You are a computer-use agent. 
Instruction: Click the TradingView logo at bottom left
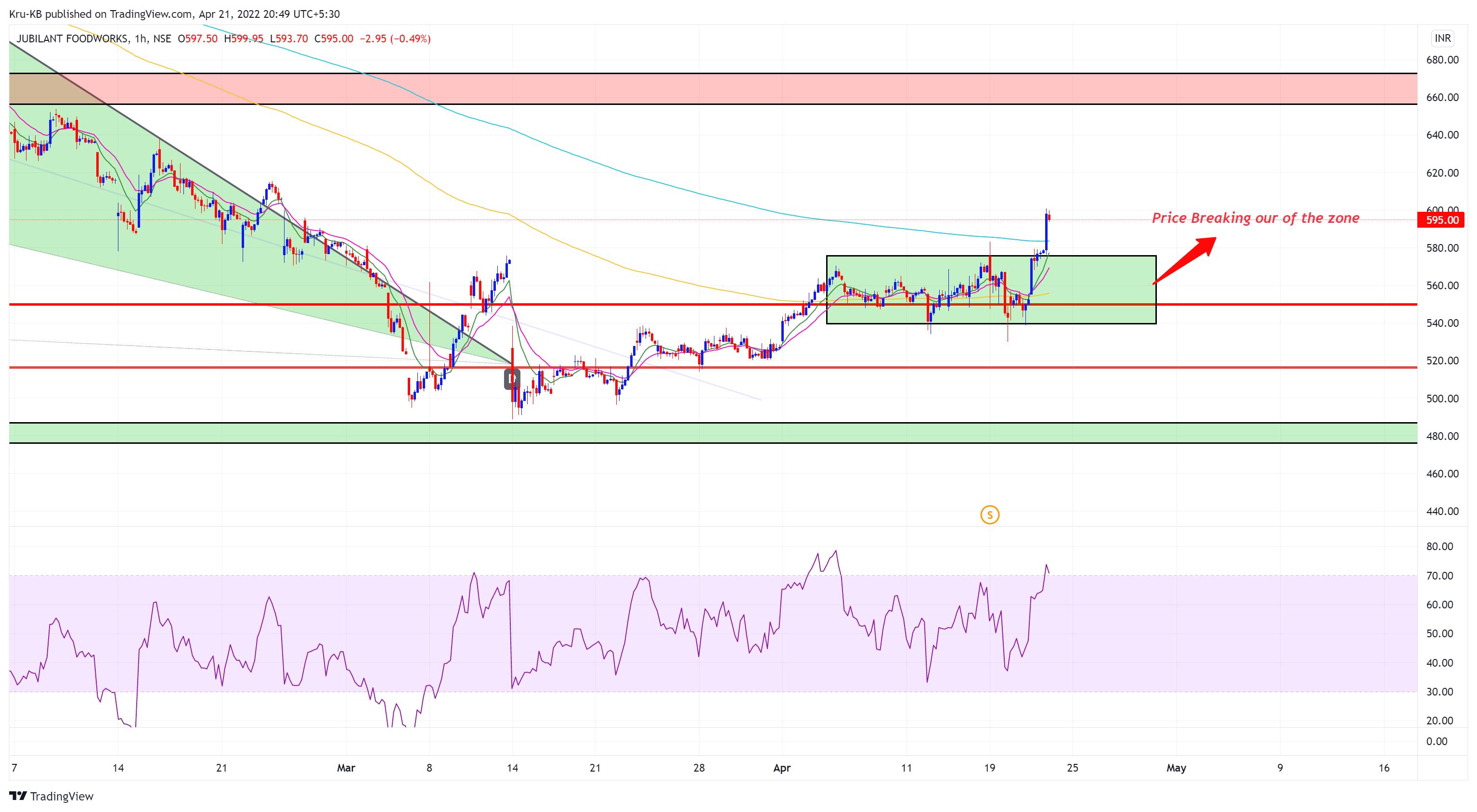(51, 796)
